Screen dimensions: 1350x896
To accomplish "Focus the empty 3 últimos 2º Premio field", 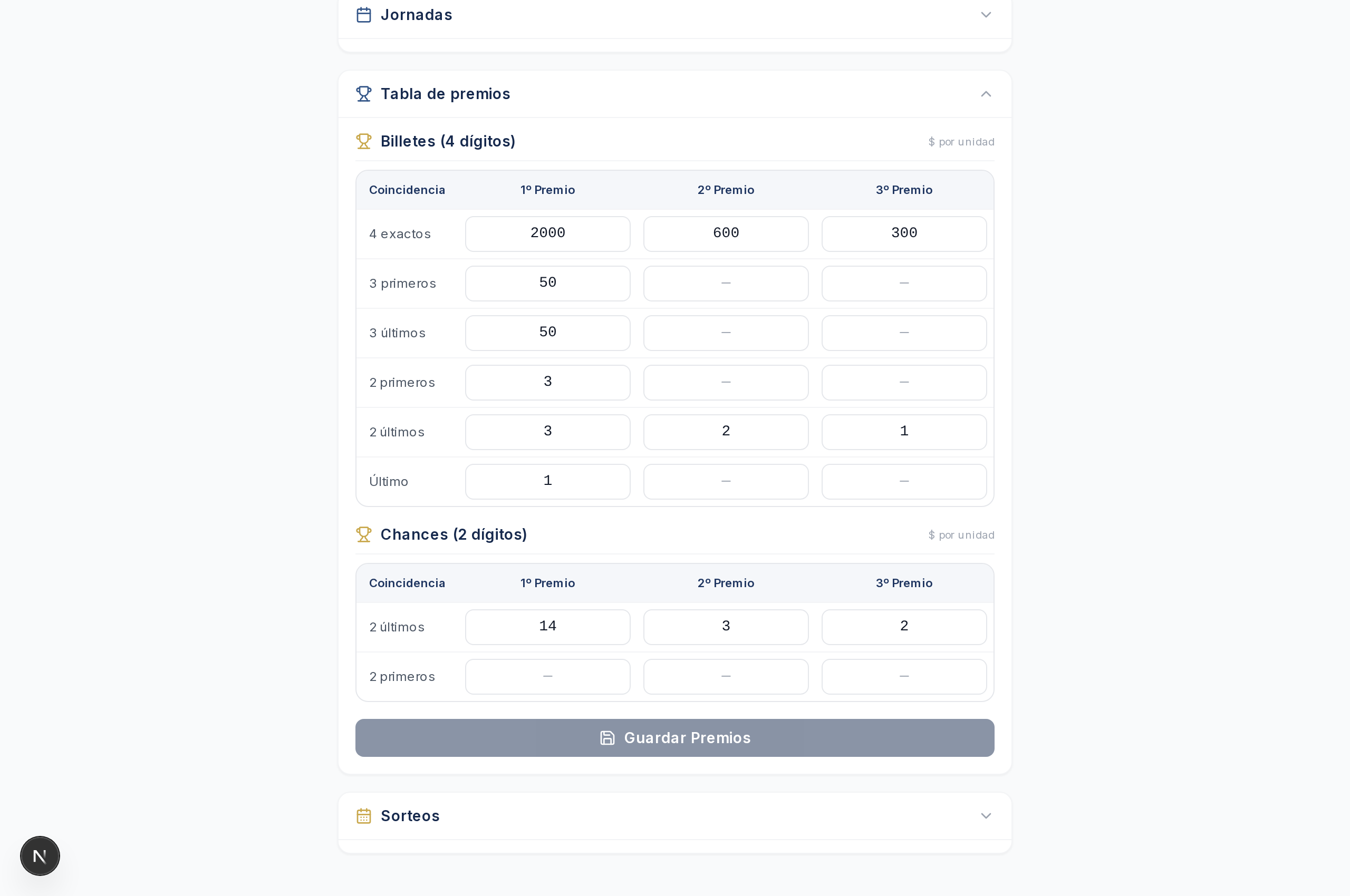I will 726,333.
